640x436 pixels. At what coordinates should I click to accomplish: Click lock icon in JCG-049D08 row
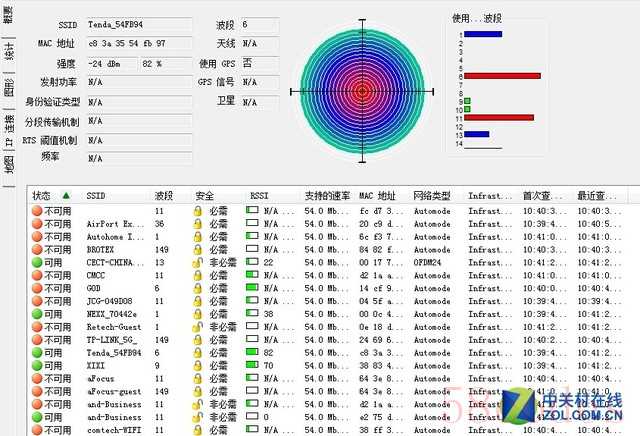click(198, 301)
